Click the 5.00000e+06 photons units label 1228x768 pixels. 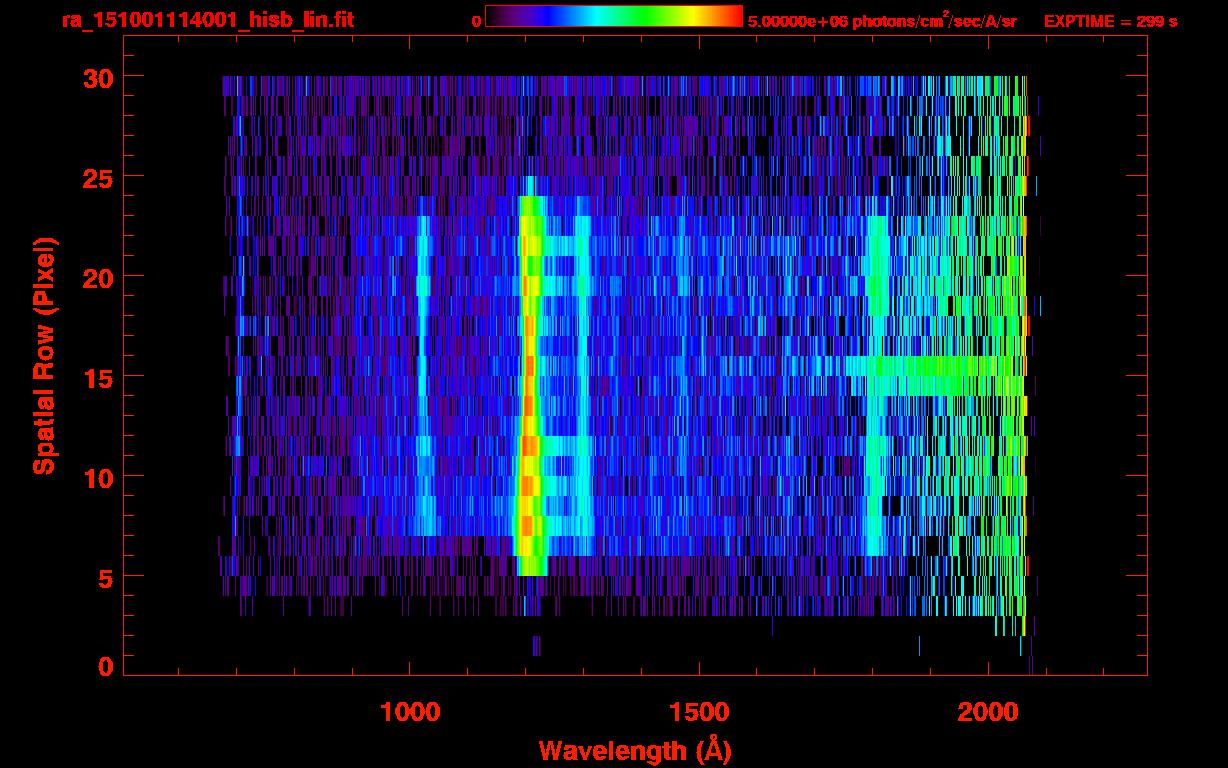pyautogui.click(x=881, y=21)
